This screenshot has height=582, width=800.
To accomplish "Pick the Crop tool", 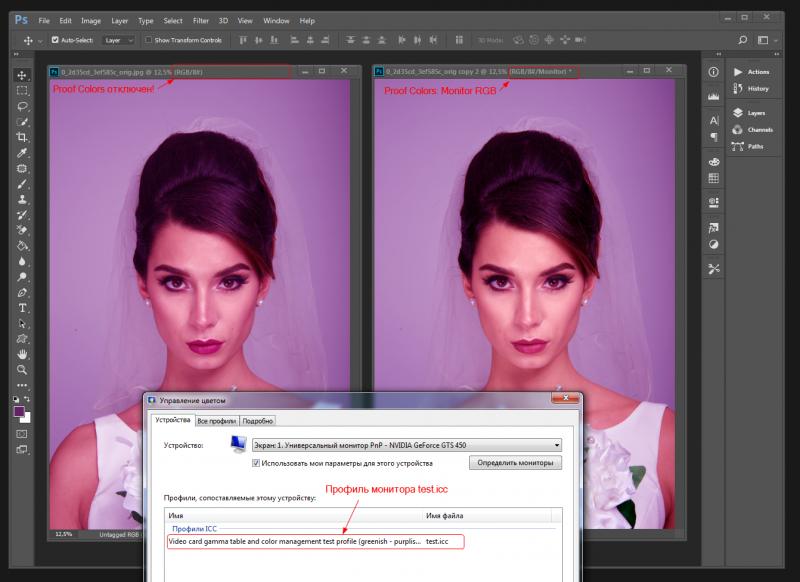I will tap(22, 137).
